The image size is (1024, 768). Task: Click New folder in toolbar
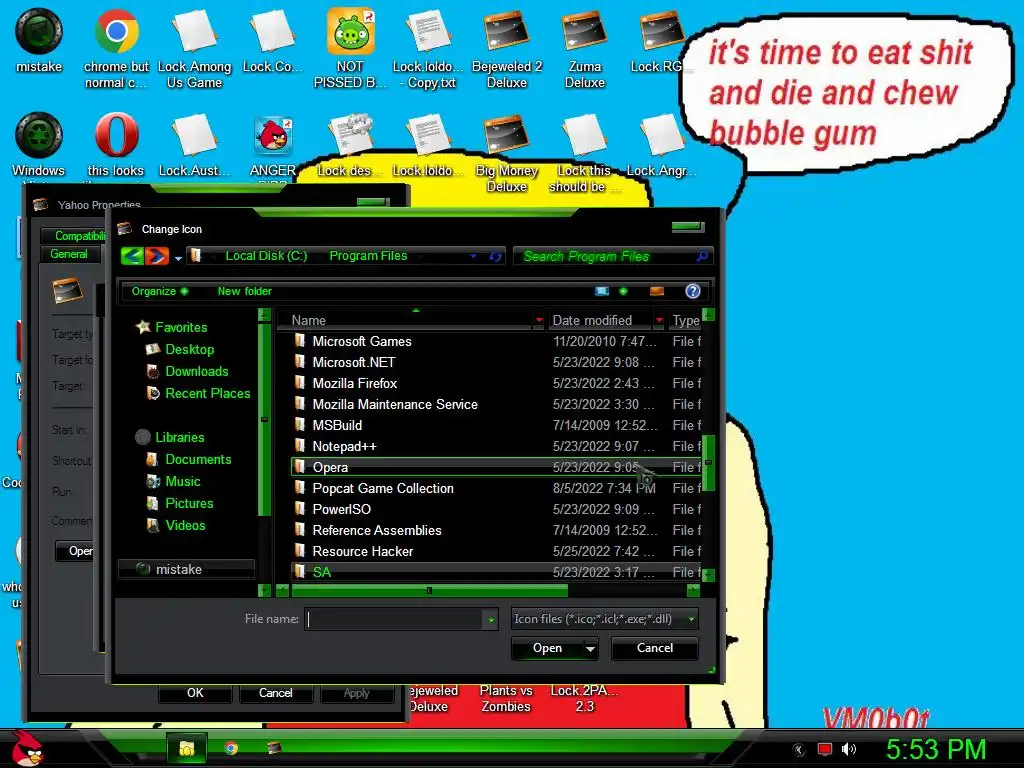coord(244,291)
